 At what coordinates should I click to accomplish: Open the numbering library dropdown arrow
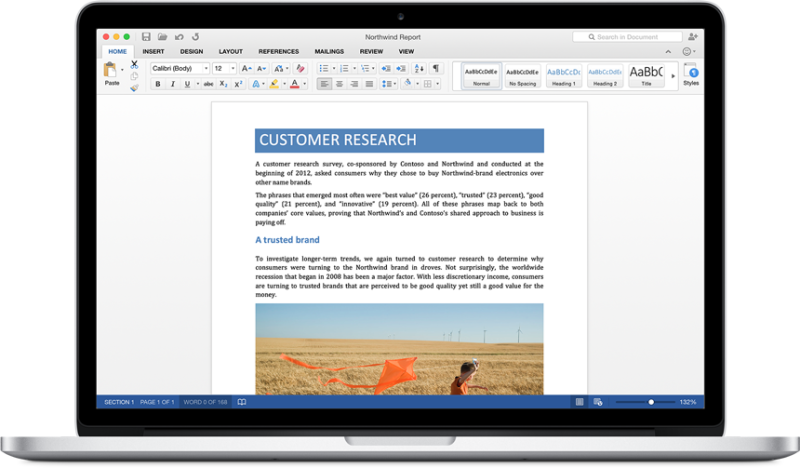pos(354,68)
